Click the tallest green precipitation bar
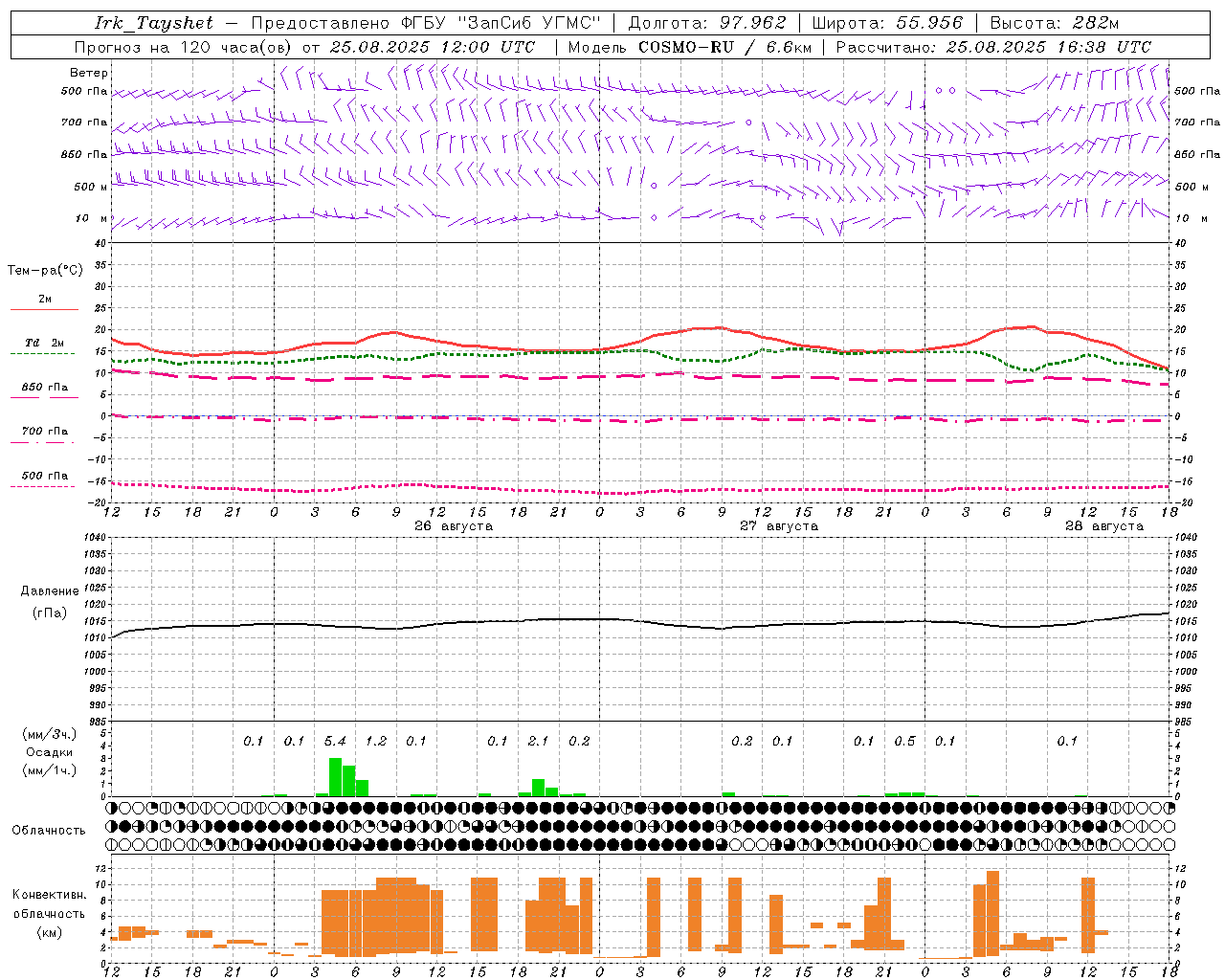The width and height of the screenshot is (1225, 980). pyautogui.click(x=335, y=777)
